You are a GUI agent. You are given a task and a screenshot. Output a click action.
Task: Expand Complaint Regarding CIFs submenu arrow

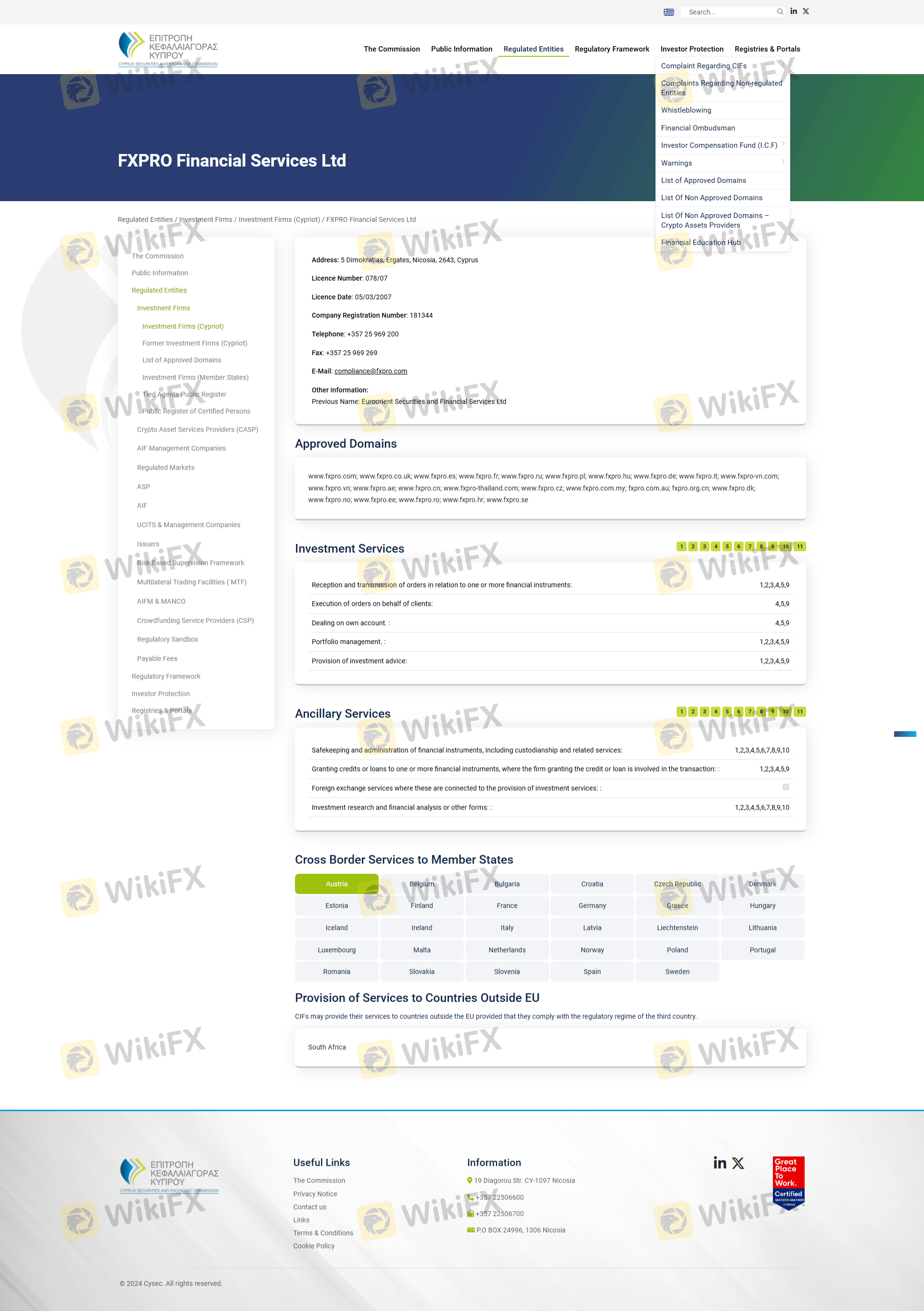click(x=783, y=65)
